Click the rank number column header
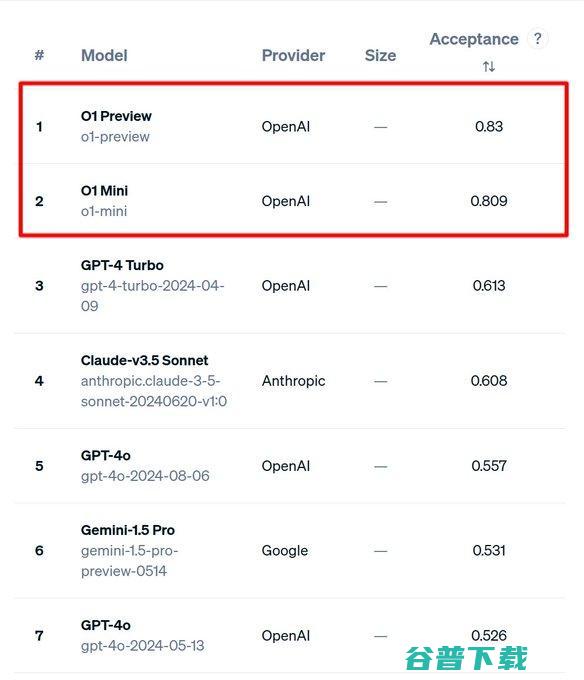This screenshot has width=584, height=680. (x=39, y=55)
